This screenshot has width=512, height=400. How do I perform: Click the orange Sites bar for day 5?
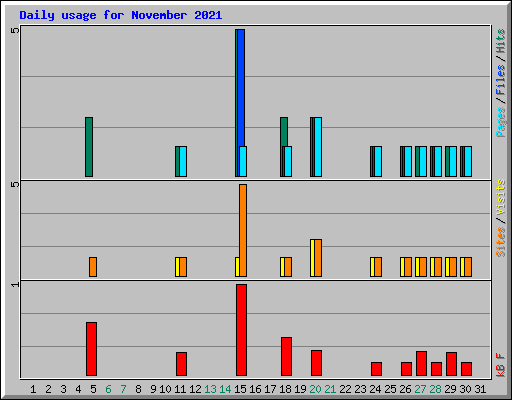(x=93, y=267)
